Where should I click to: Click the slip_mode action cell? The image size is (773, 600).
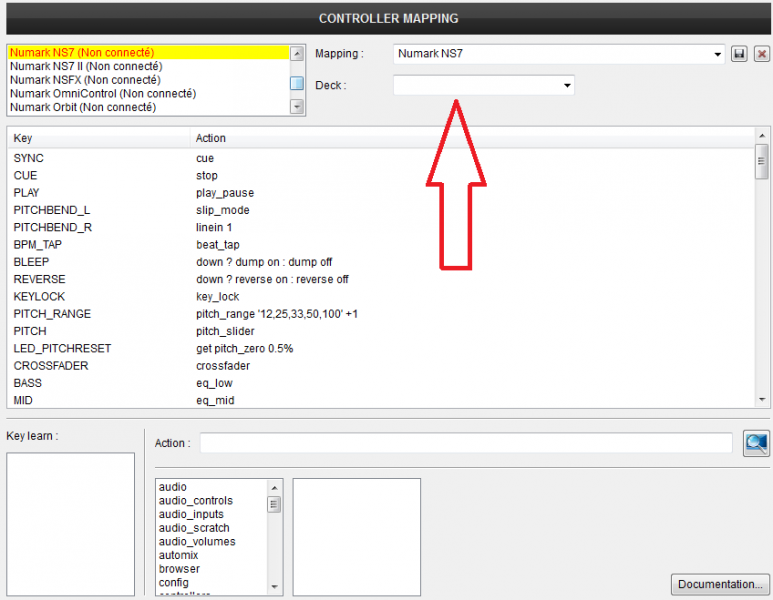point(223,210)
